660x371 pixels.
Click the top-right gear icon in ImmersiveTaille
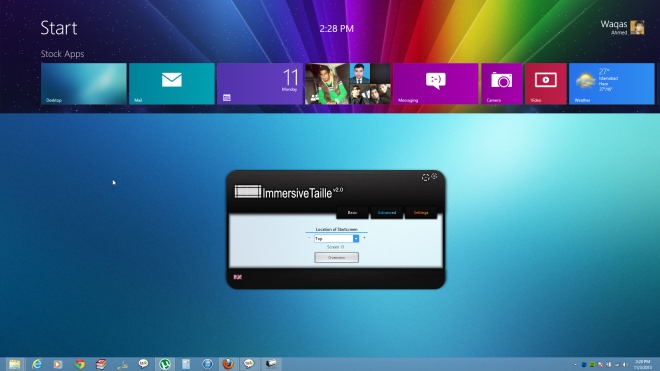pos(434,176)
